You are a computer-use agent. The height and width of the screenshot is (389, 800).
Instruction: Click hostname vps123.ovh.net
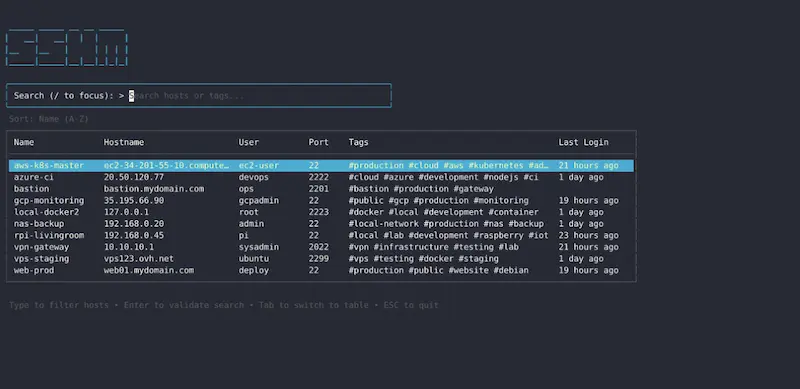pos(139,258)
